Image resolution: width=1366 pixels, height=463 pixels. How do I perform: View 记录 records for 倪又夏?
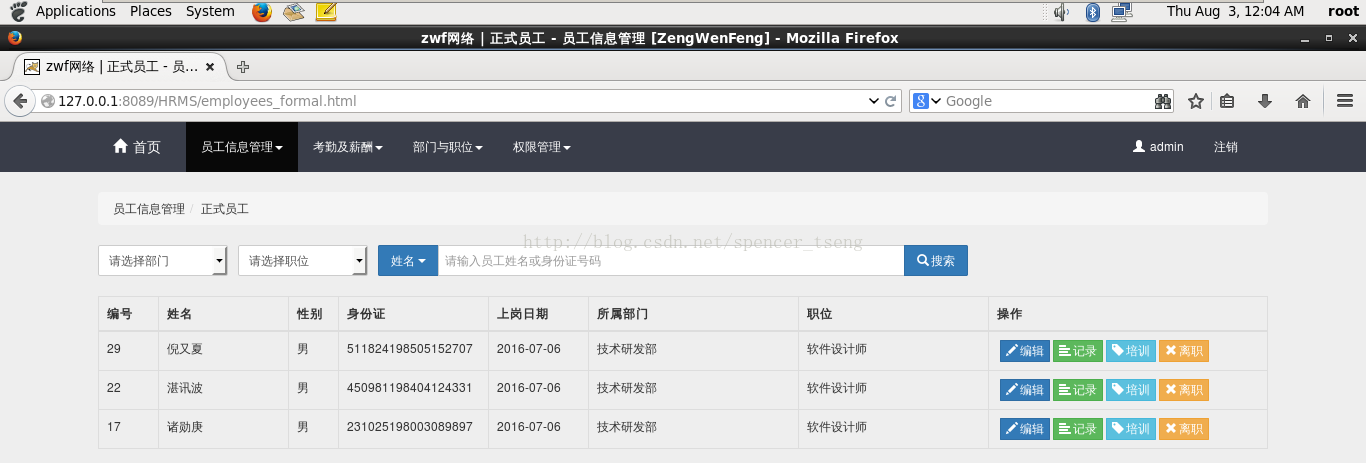[1078, 351]
